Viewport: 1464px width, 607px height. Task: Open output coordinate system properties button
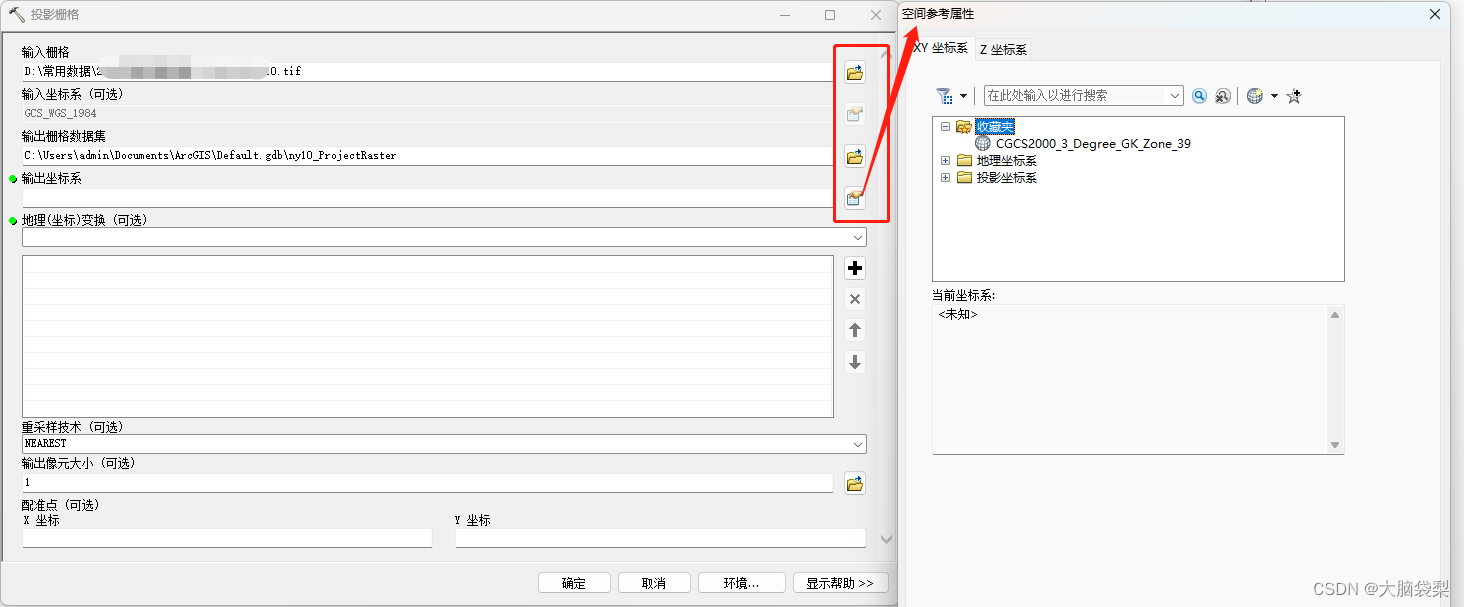[855, 198]
